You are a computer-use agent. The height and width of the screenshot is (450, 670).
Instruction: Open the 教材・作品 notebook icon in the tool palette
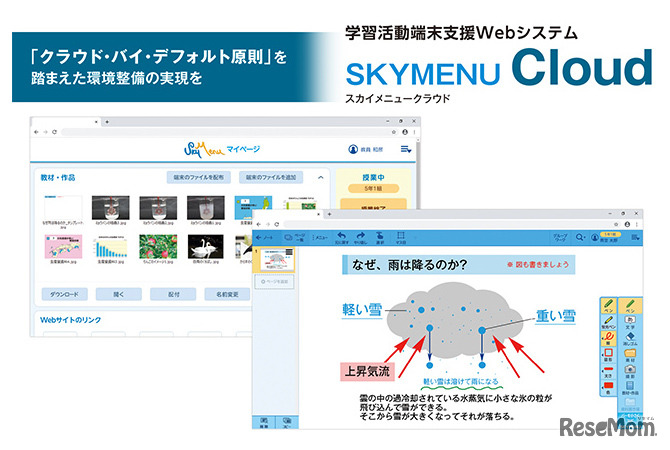click(x=630, y=388)
